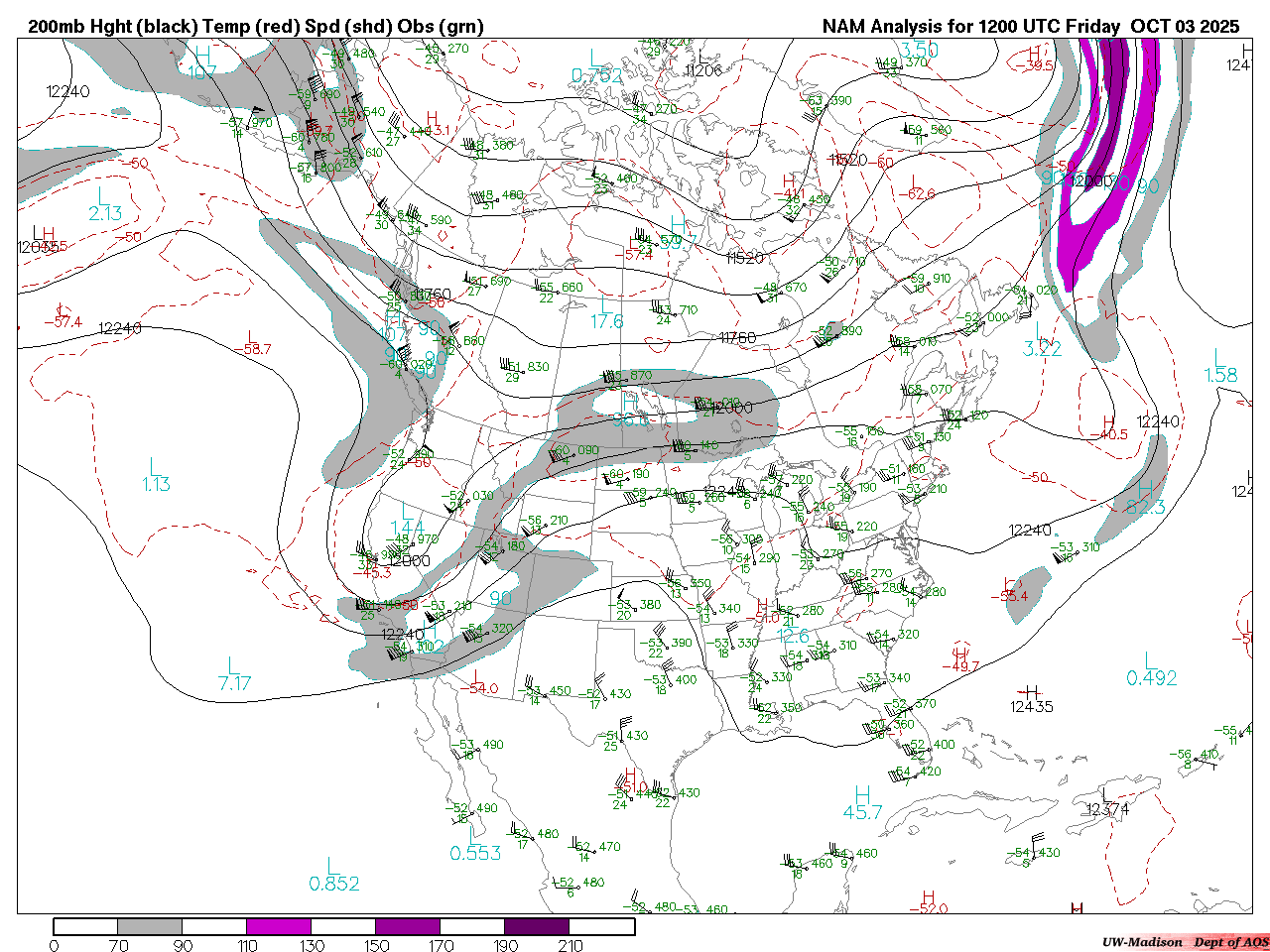This screenshot has width=1270, height=952.
Task: Click the cyan low value 0.553
Action: tap(475, 854)
